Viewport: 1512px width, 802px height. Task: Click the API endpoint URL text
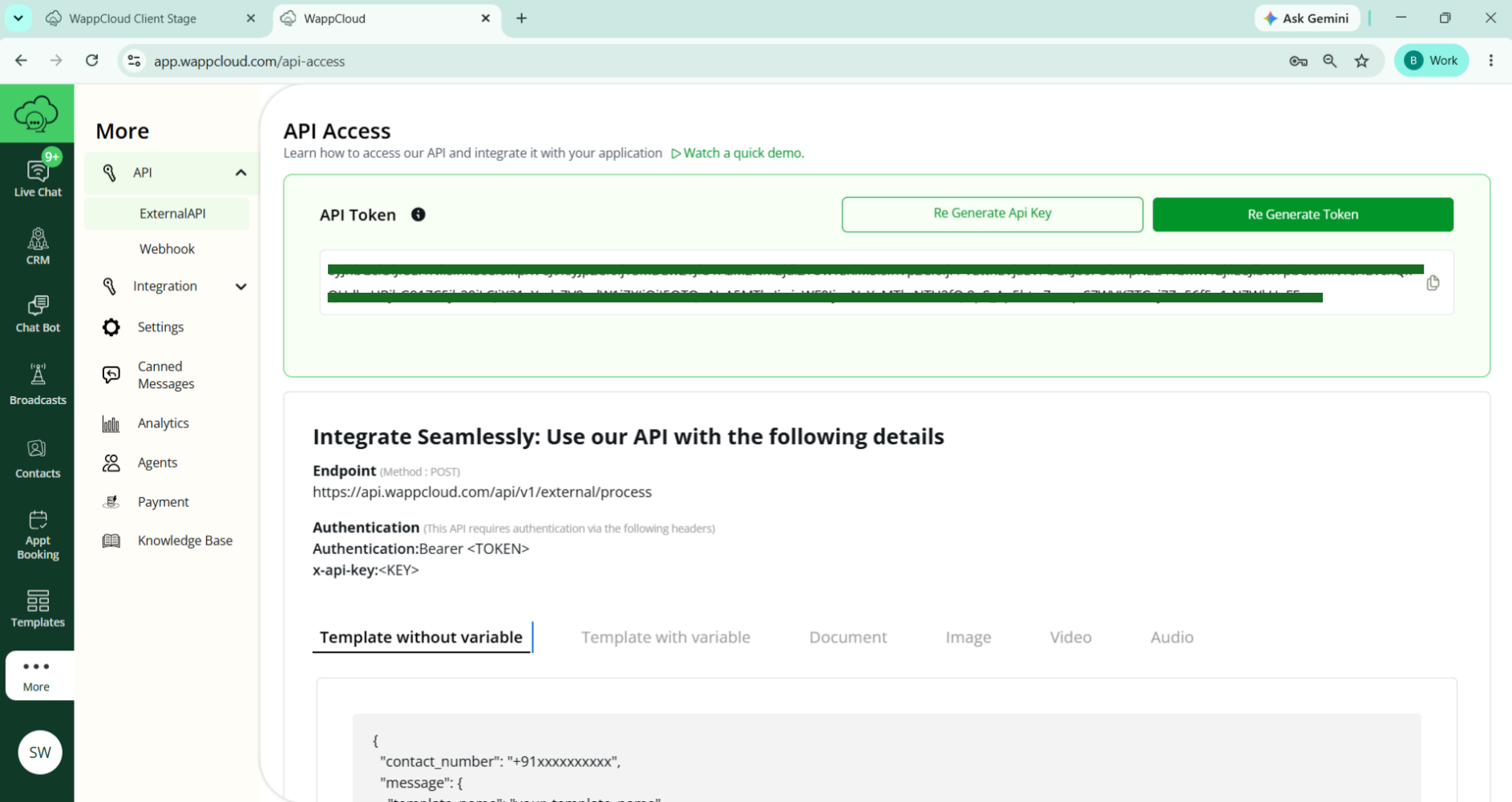(482, 492)
